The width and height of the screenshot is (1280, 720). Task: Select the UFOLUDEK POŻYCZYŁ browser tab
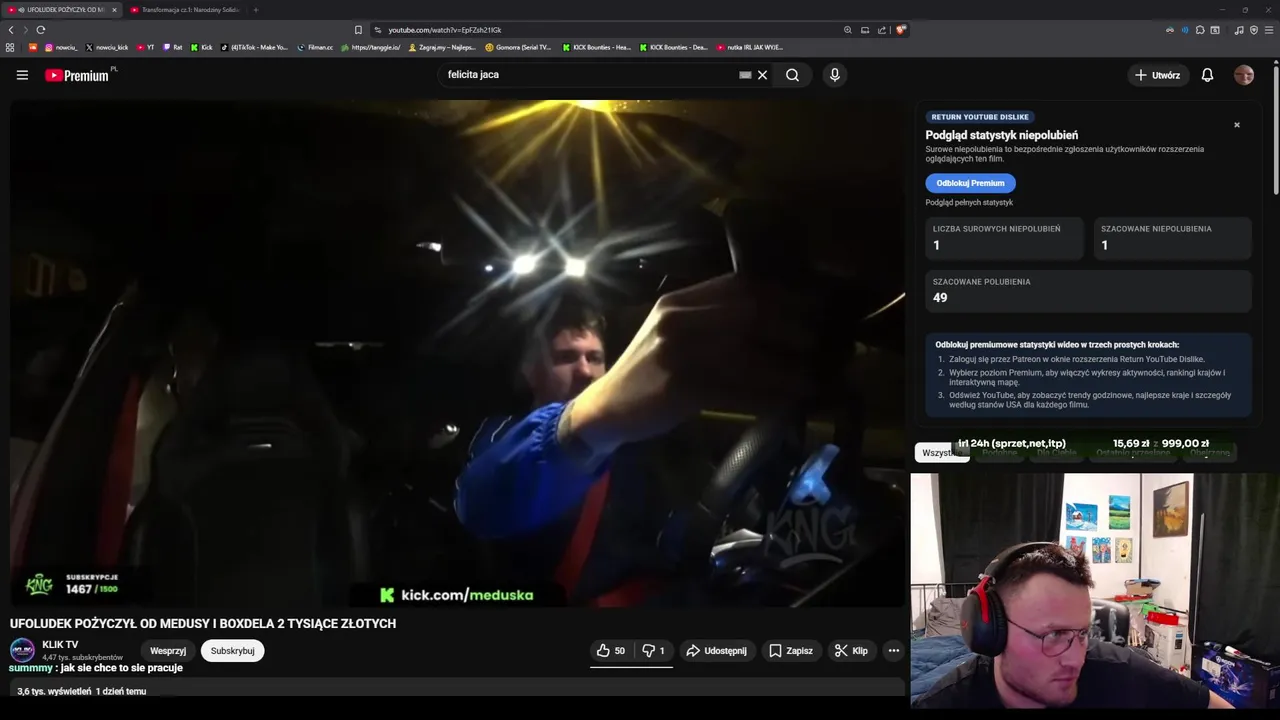point(62,10)
